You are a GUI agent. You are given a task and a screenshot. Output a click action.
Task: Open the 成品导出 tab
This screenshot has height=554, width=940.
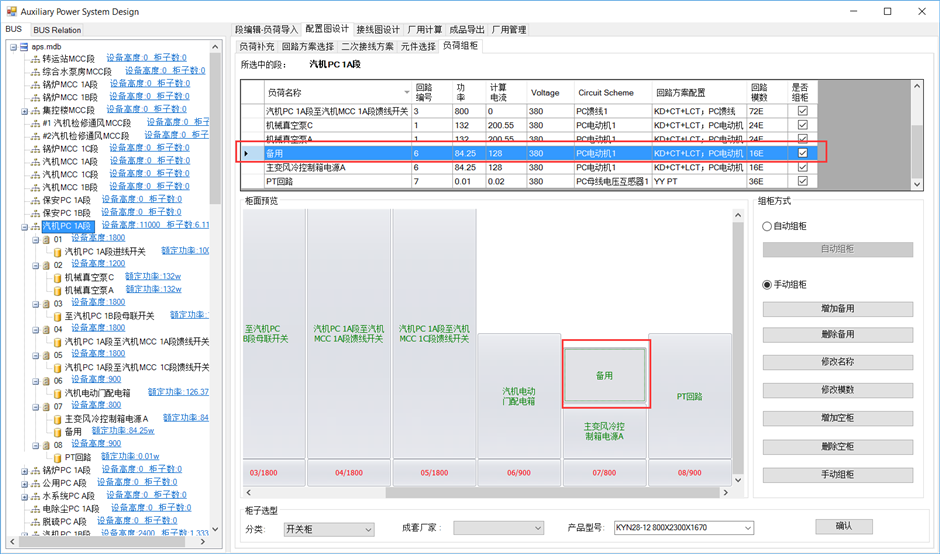tap(466, 29)
